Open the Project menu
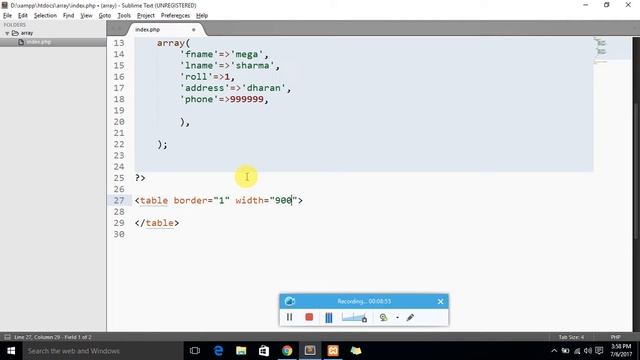 pos(146,16)
